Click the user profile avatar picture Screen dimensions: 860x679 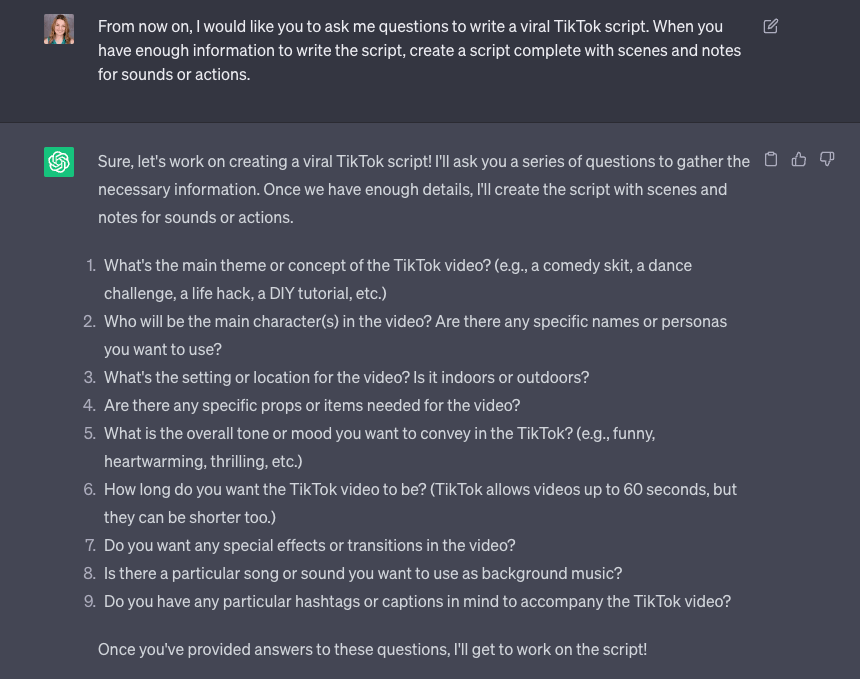coord(58,29)
